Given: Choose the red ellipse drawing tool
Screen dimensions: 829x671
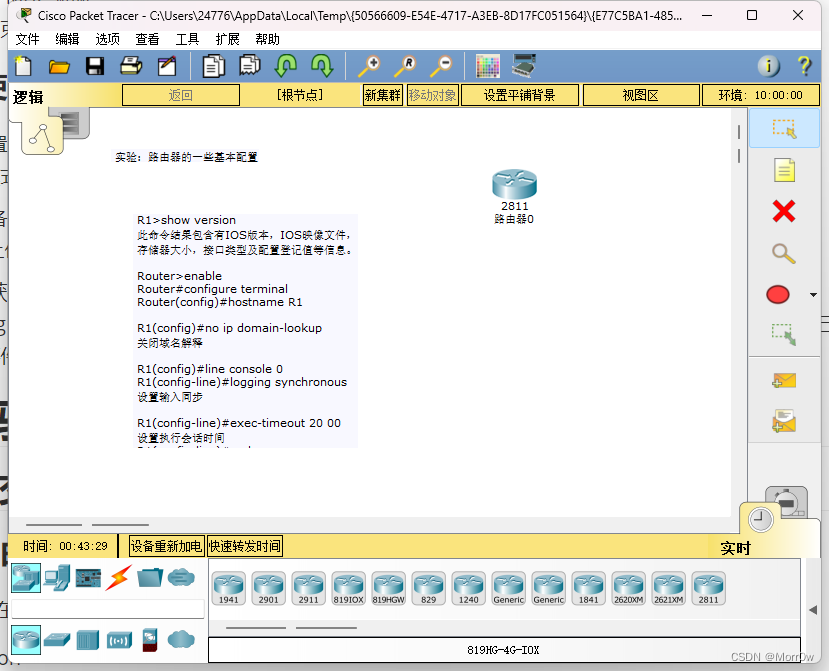Looking at the screenshot, I should [778, 295].
